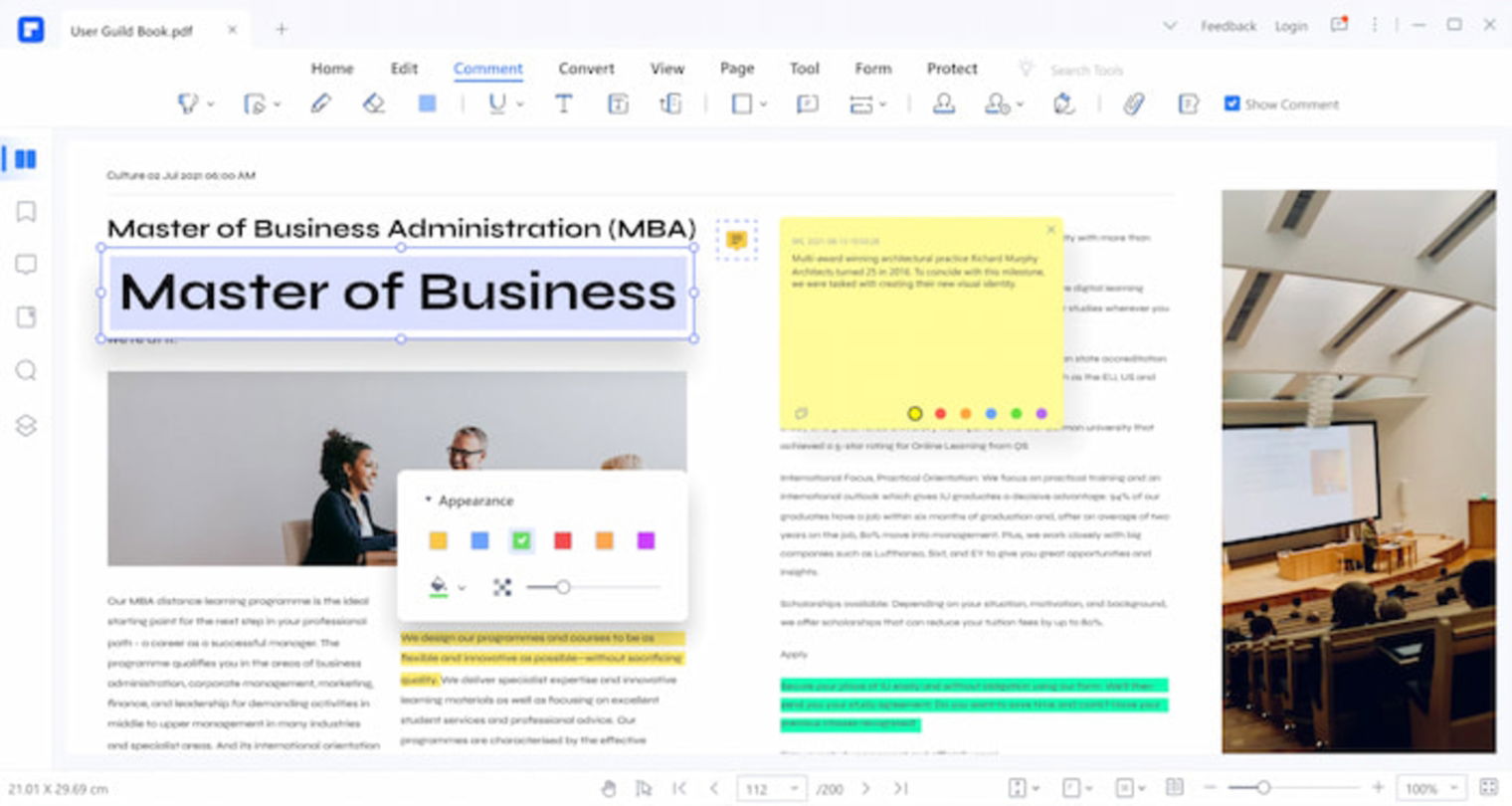Select the Hand tool in status bar

point(609,787)
